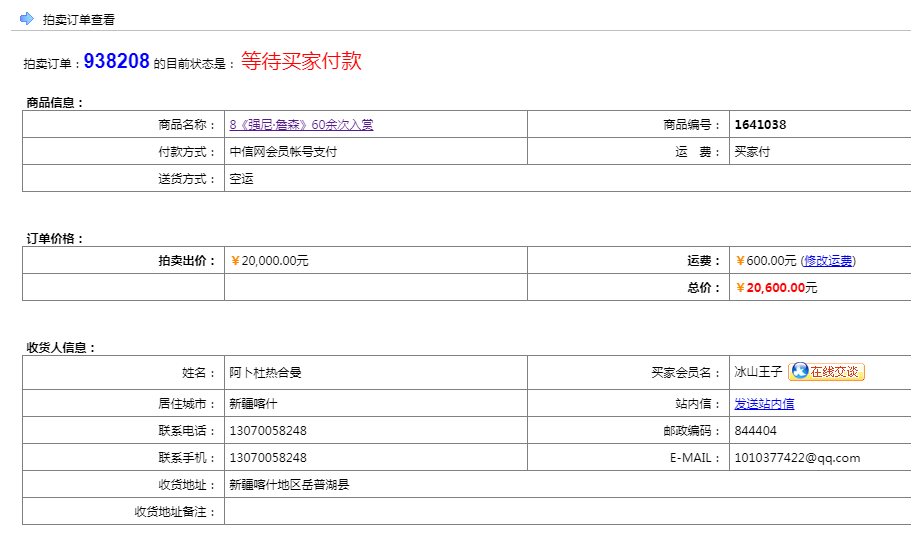Image resolution: width=911 pixels, height=547 pixels.
Task: Click the order number 938208
Action: click(x=116, y=61)
